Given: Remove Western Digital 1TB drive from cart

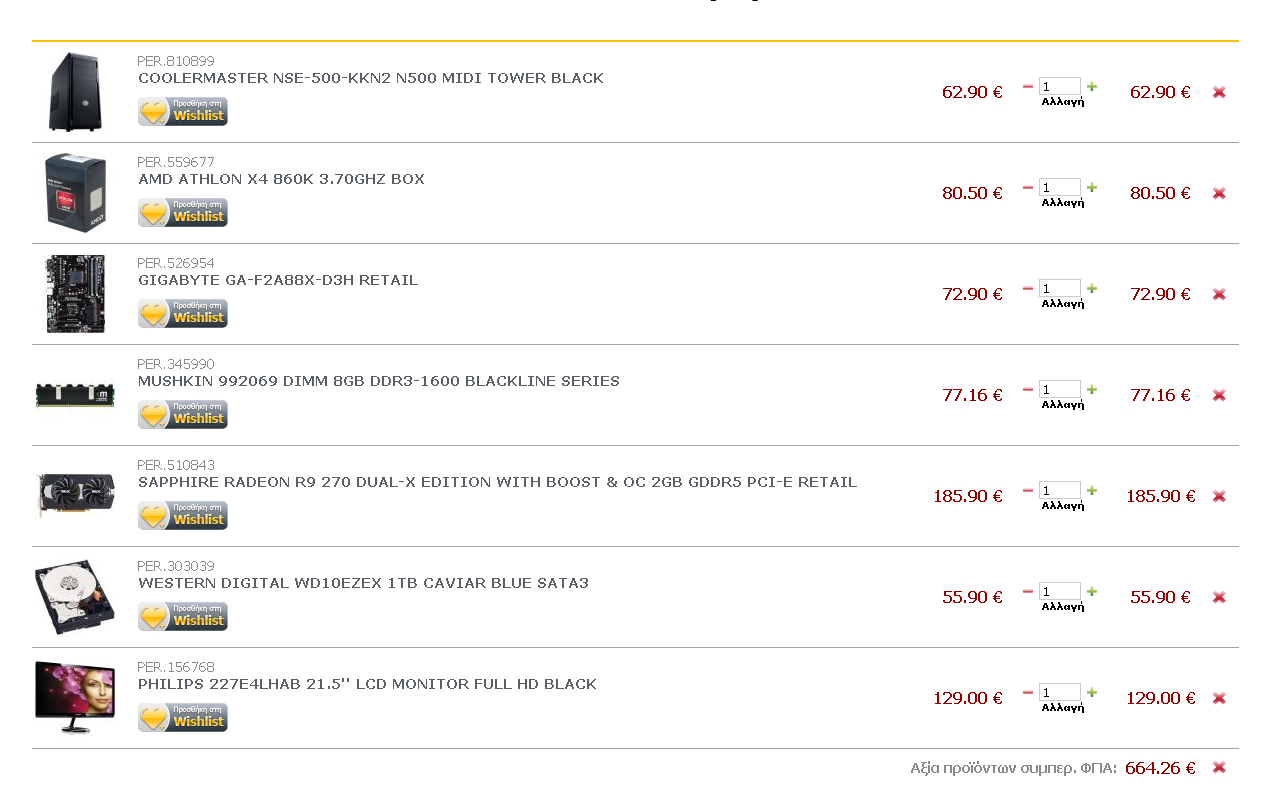Looking at the screenshot, I should [x=1219, y=597].
